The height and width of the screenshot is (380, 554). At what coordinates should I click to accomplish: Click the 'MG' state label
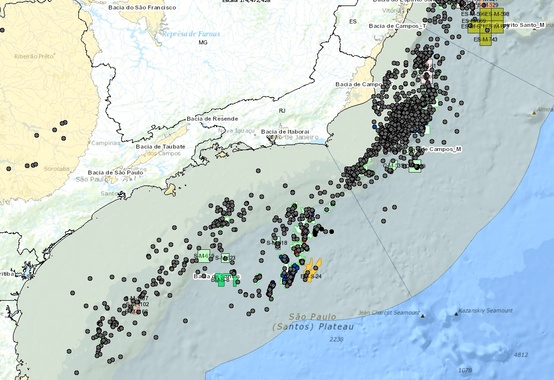click(x=203, y=42)
